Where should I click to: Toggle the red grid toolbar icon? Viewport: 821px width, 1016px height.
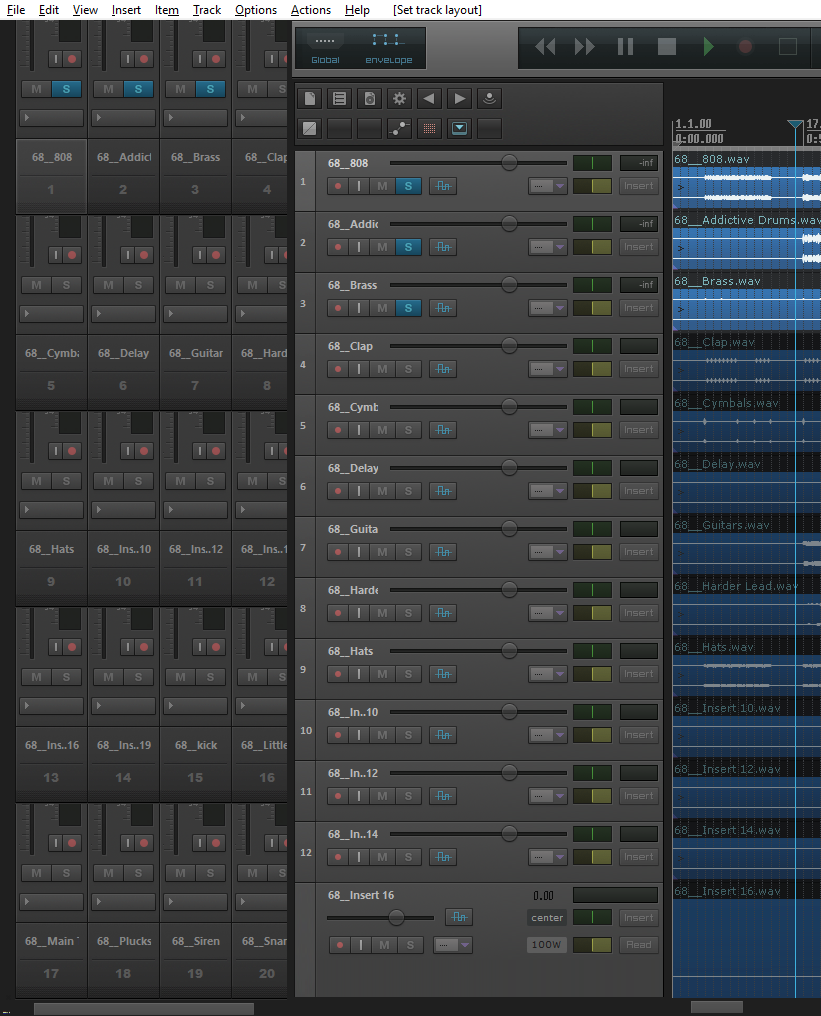tap(430, 128)
